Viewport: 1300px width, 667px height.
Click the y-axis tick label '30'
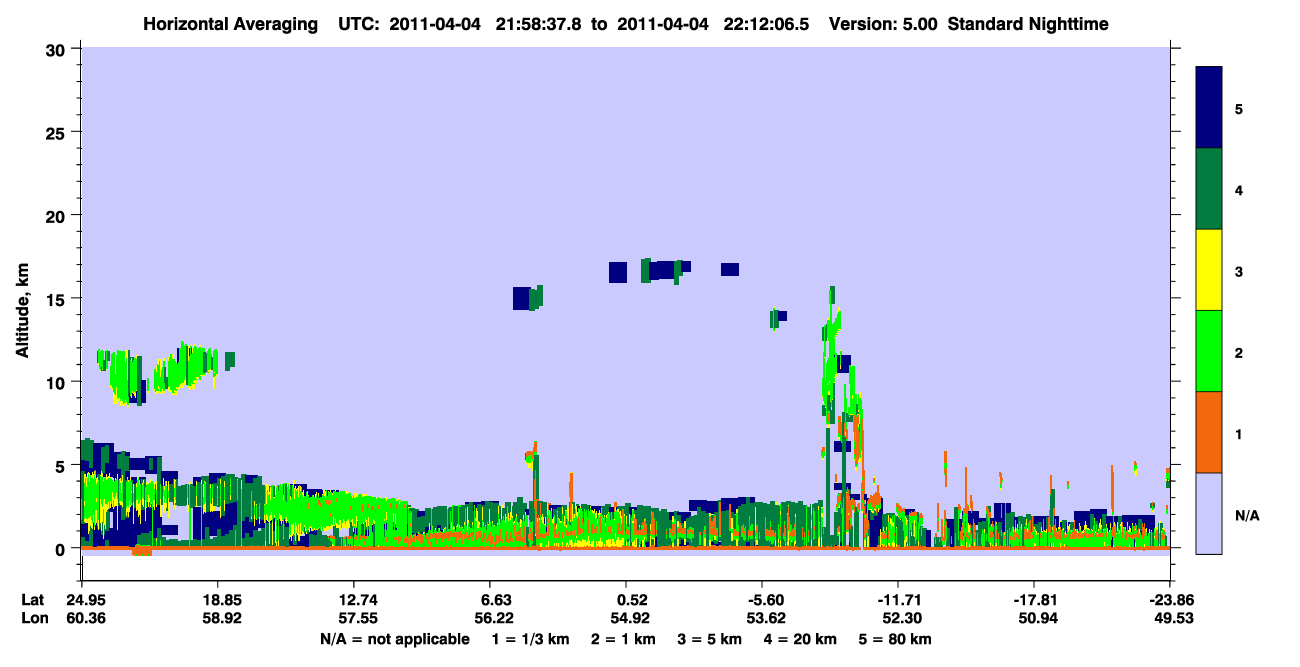57,49
